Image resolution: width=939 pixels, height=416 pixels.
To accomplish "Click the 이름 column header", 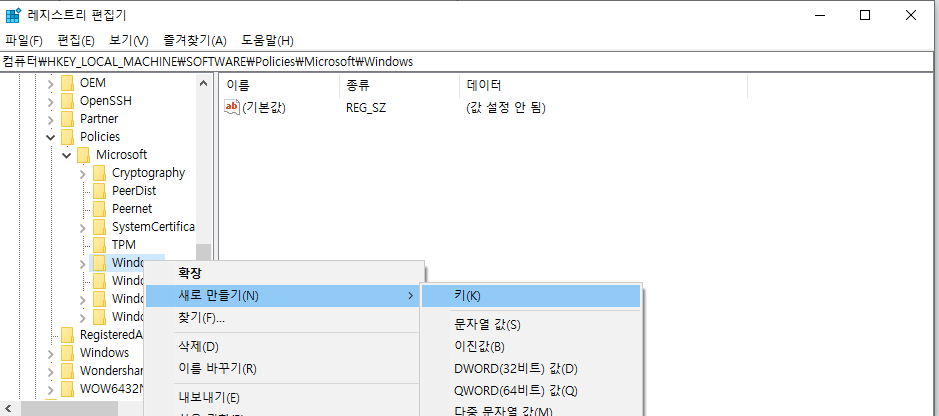I will point(280,86).
